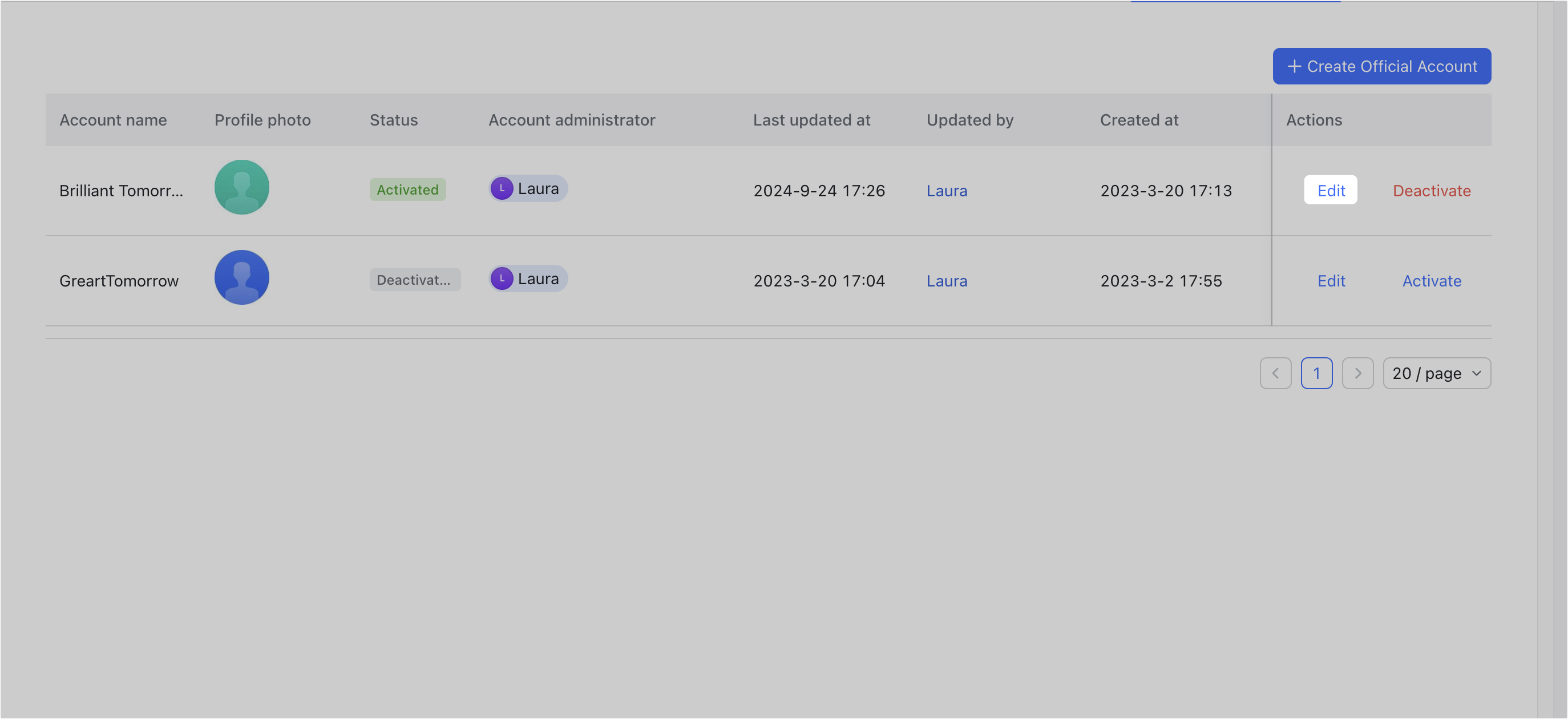This screenshot has height=719, width=1568.
Task: Click Brilliant Tomorrow's green profile photo avatar
Action: tap(242, 187)
